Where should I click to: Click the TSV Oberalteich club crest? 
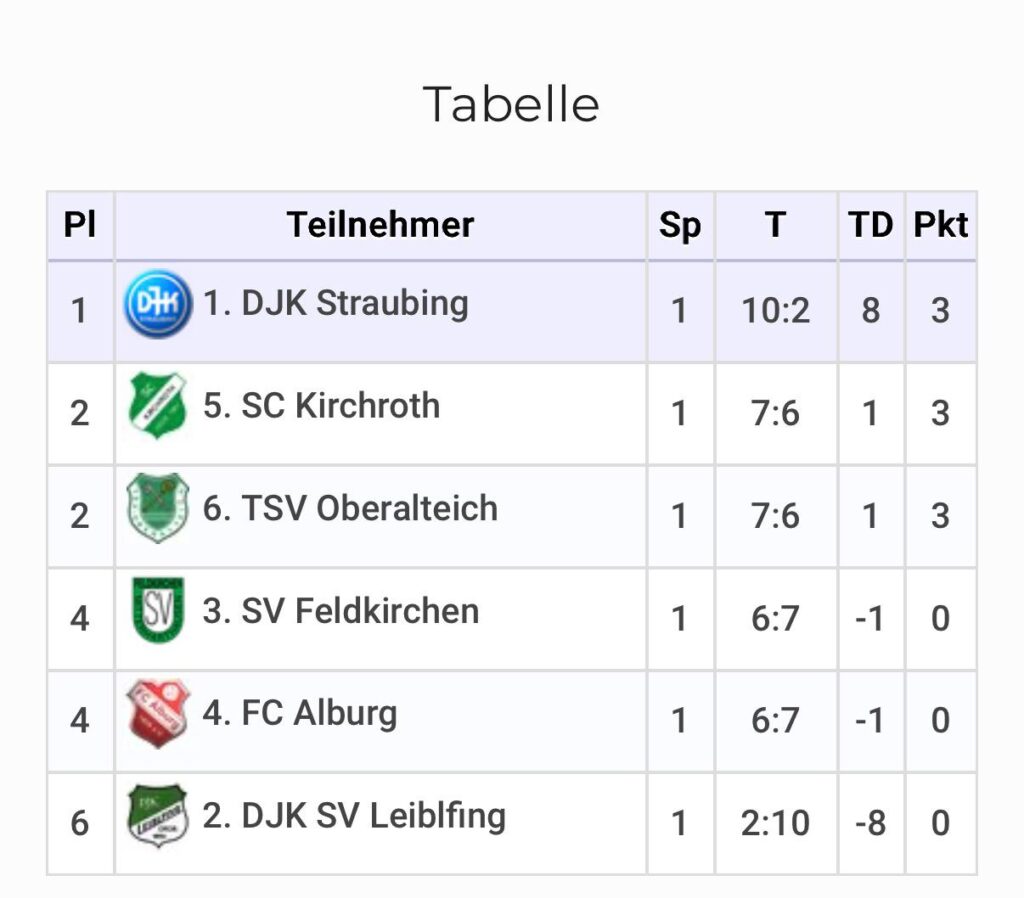point(157,508)
